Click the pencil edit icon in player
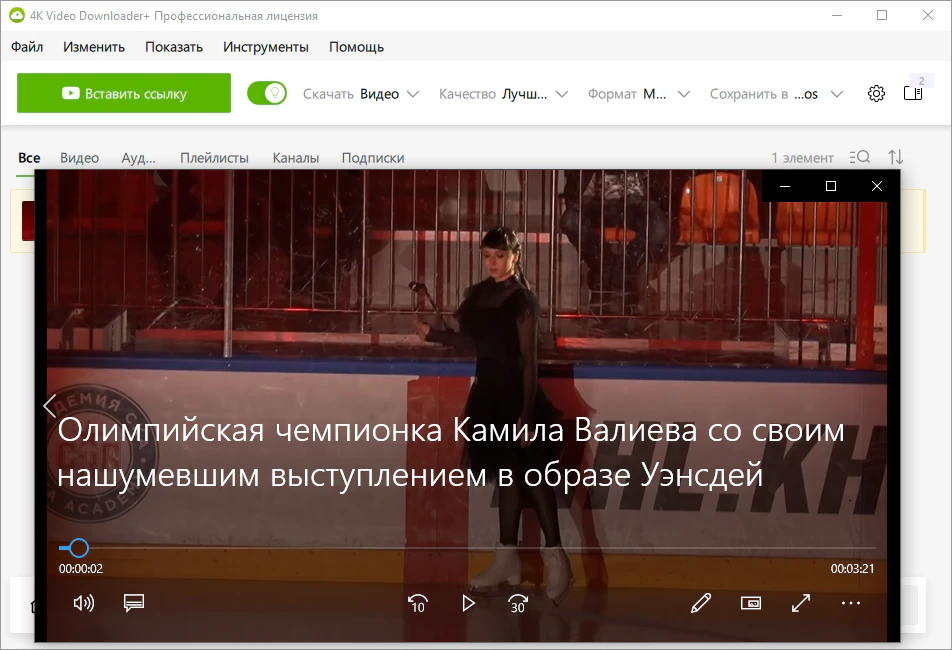The image size is (952, 650). coord(701,603)
